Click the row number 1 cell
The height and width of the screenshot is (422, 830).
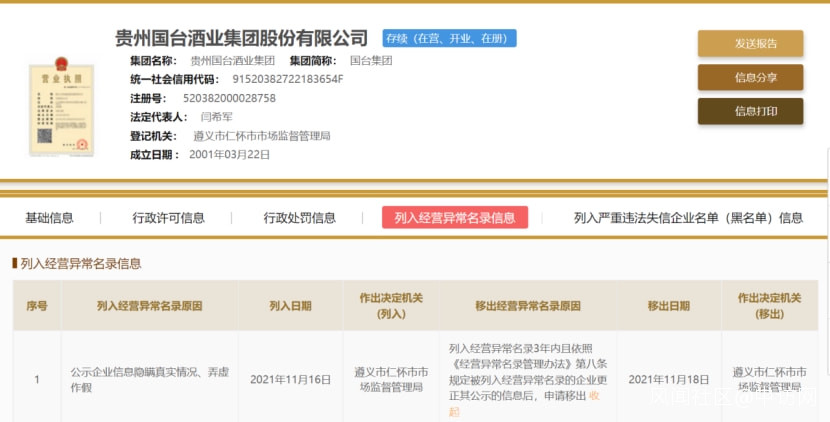[37, 380]
